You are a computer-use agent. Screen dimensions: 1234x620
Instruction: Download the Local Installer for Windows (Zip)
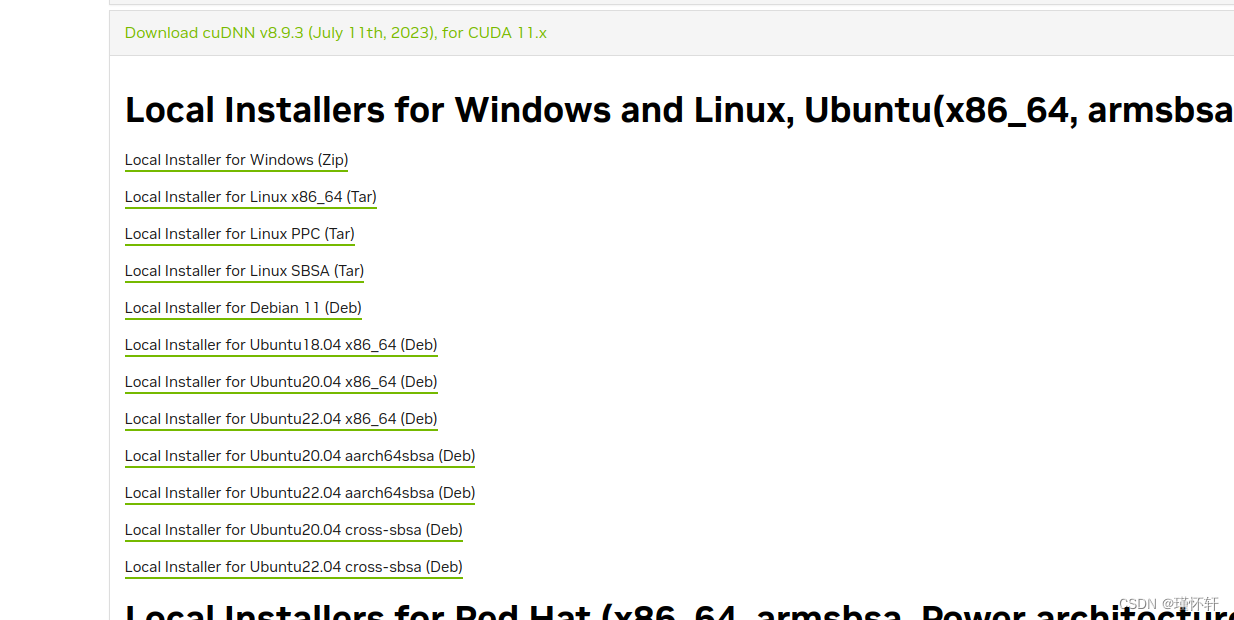(x=236, y=160)
